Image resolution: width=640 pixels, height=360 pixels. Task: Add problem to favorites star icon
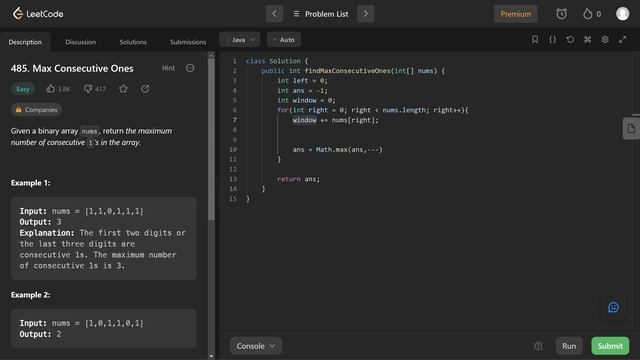[x=123, y=89]
